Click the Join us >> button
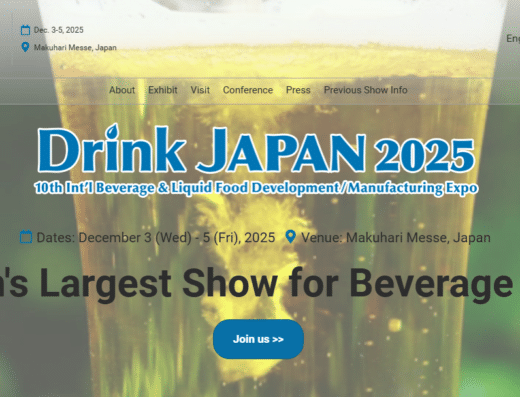This screenshot has height=397, width=520. pyautogui.click(x=258, y=339)
